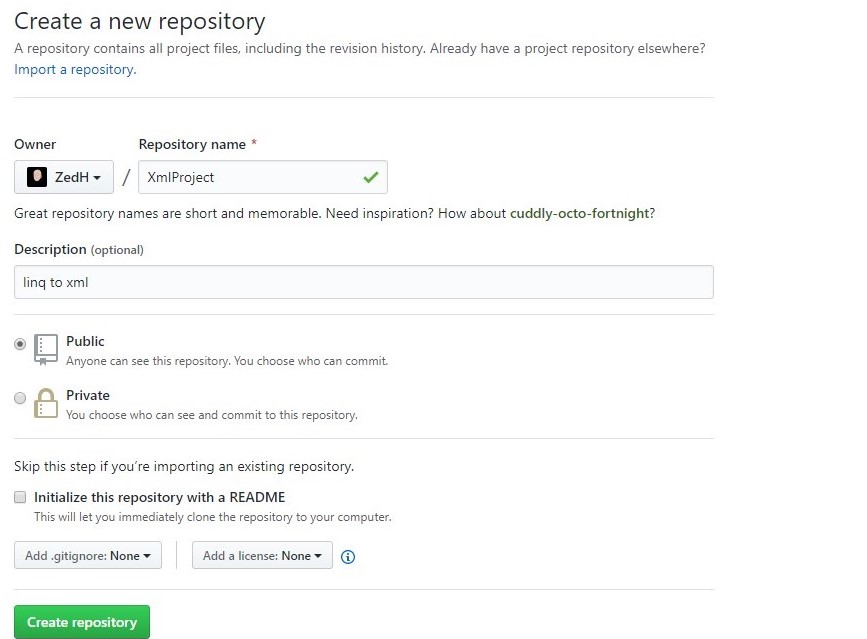The width and height of the screenshot is (867, 639).
Task: Enable Initialize this repository with a README
Action: 20,497
